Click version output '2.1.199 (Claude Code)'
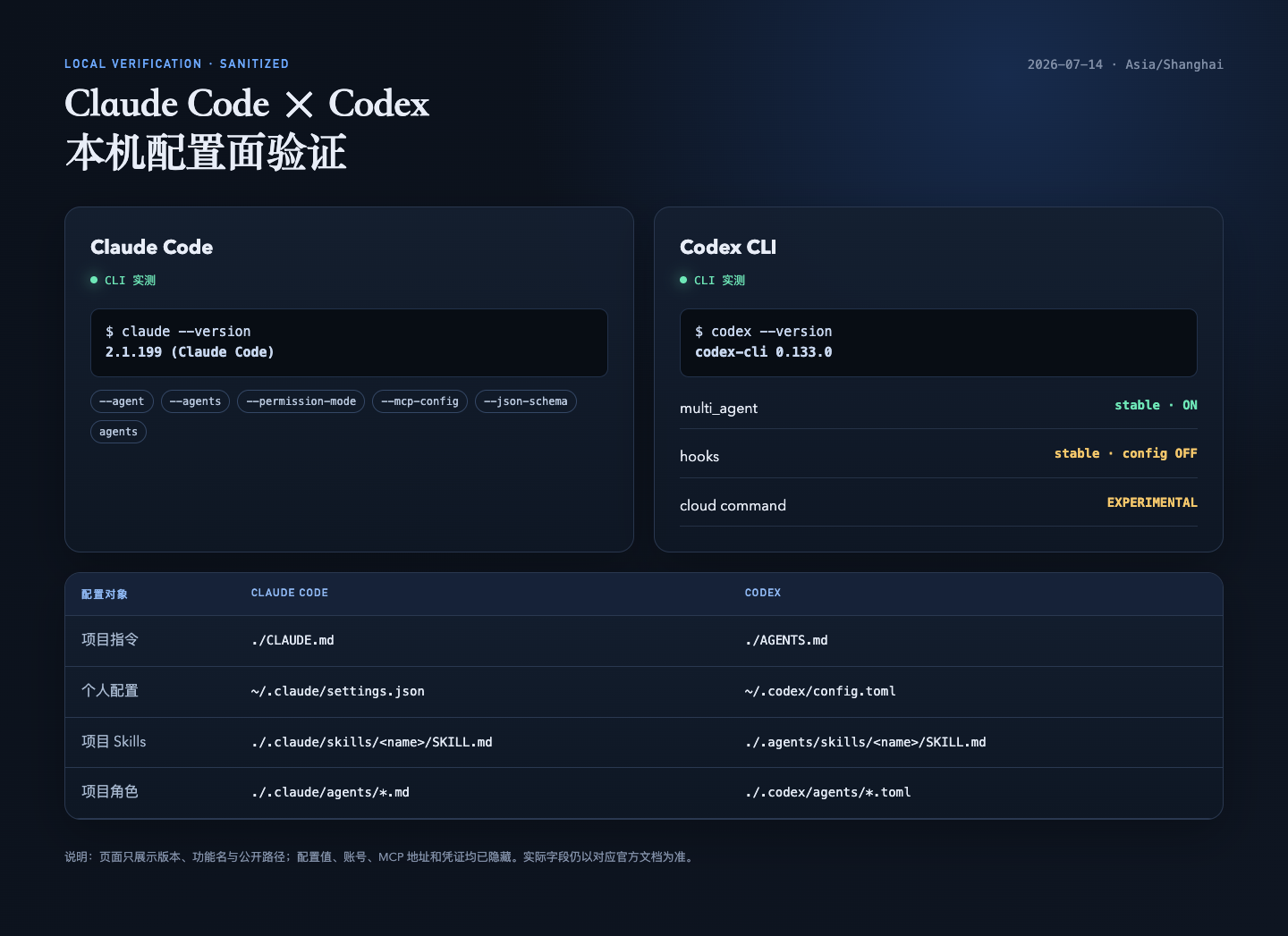 (x=190, y=352)
